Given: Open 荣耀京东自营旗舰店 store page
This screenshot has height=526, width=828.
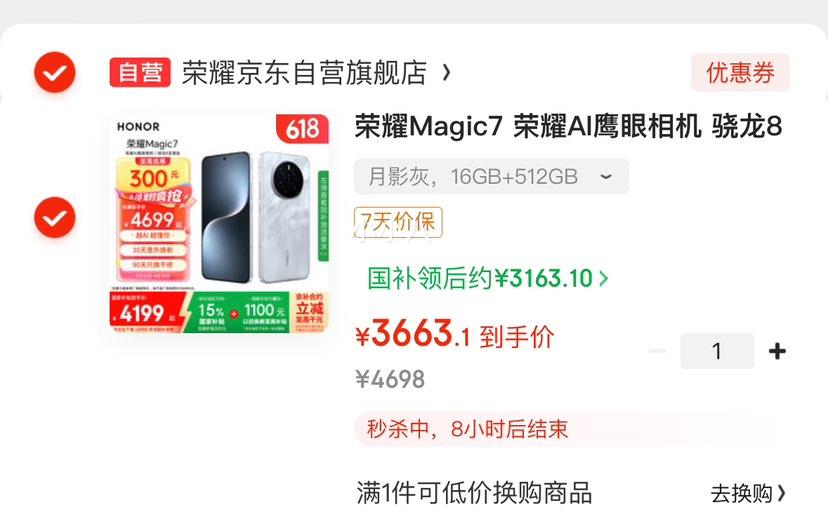Looking at the screenshot, I should click(304, 72).
